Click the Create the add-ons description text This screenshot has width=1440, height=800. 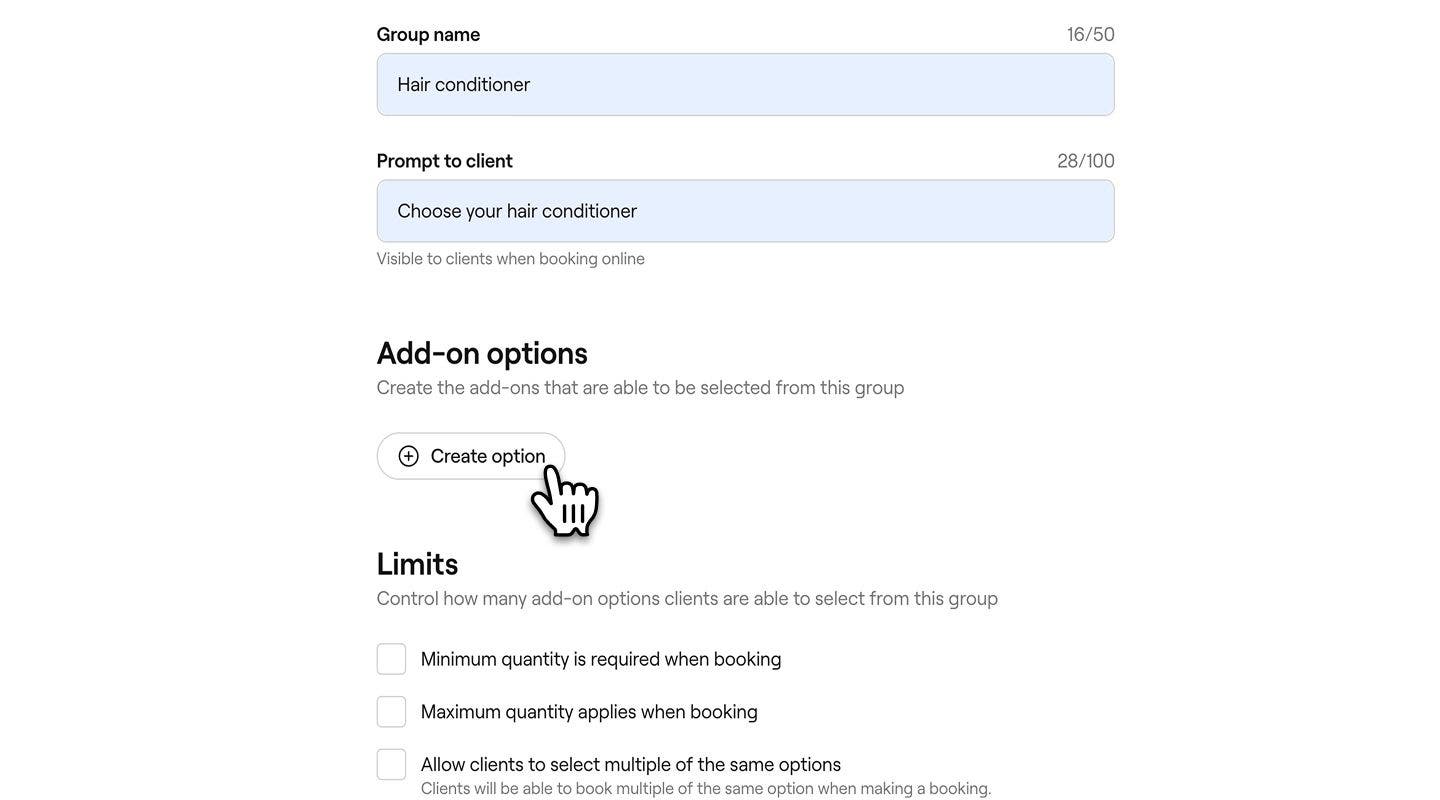tap(641, 388)
